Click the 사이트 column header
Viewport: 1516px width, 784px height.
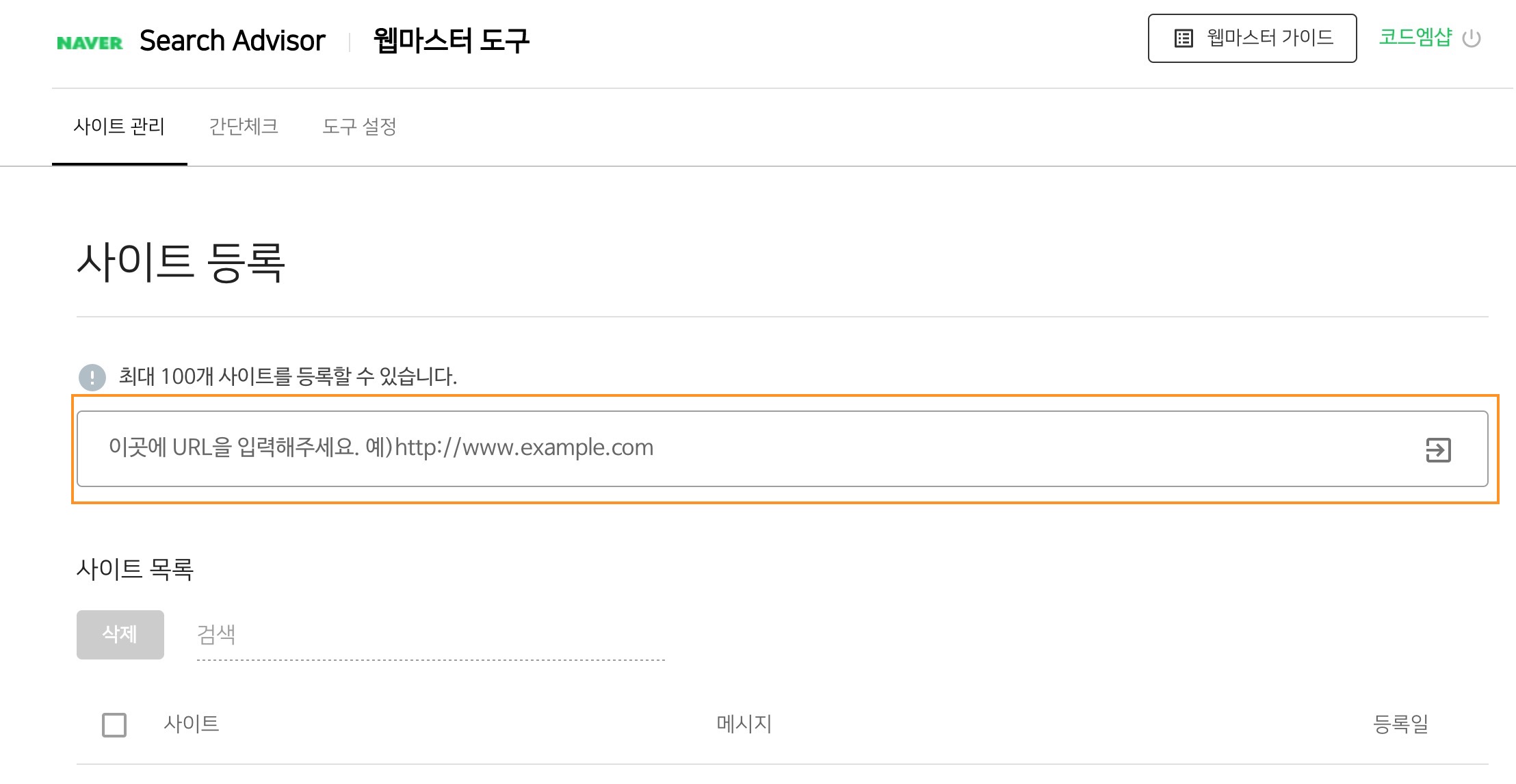point(192,724)
